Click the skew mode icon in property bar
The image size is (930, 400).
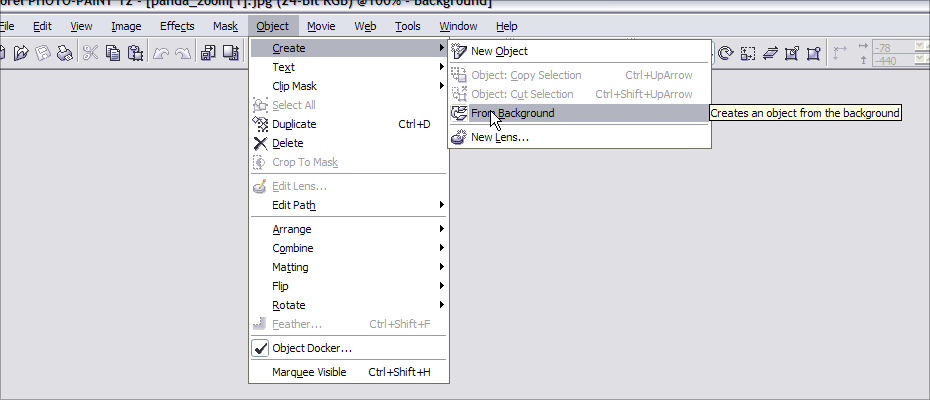pyautogui.click(x=771, y=53)
